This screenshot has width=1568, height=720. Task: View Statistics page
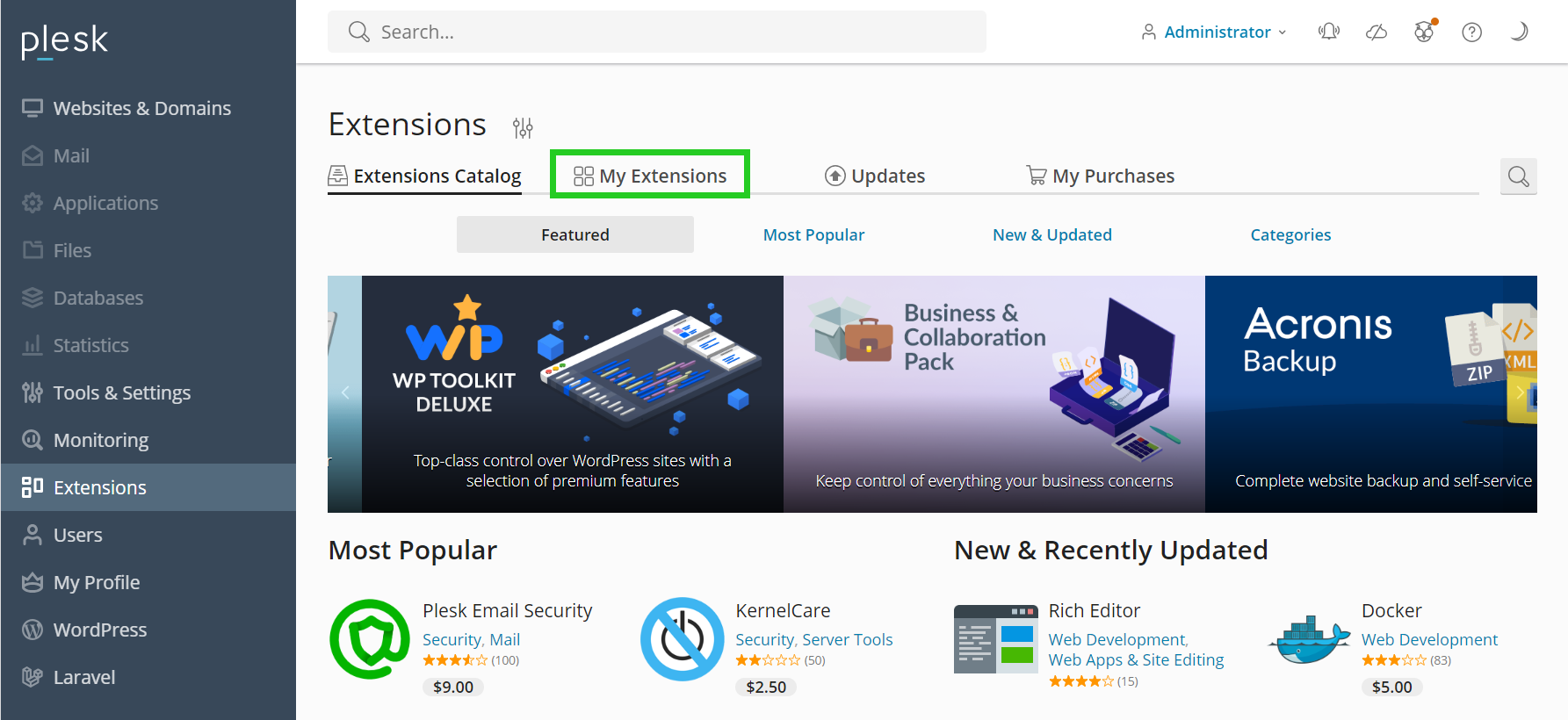[148, 345]
